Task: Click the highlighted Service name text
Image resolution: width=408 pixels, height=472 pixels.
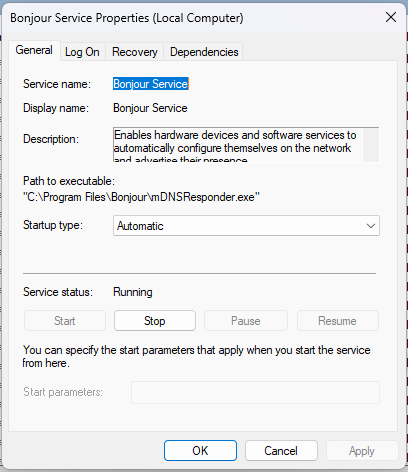Action: click(151, 84)
